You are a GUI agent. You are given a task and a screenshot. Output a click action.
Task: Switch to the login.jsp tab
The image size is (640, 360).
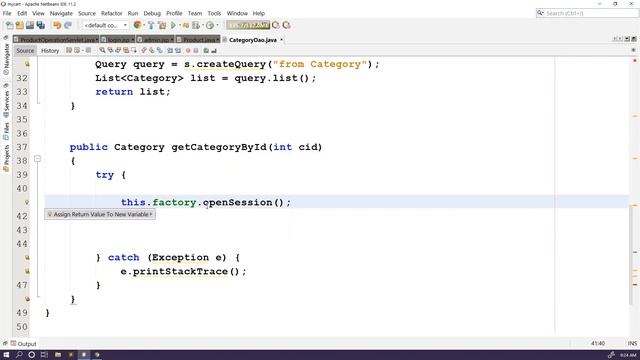118,40
